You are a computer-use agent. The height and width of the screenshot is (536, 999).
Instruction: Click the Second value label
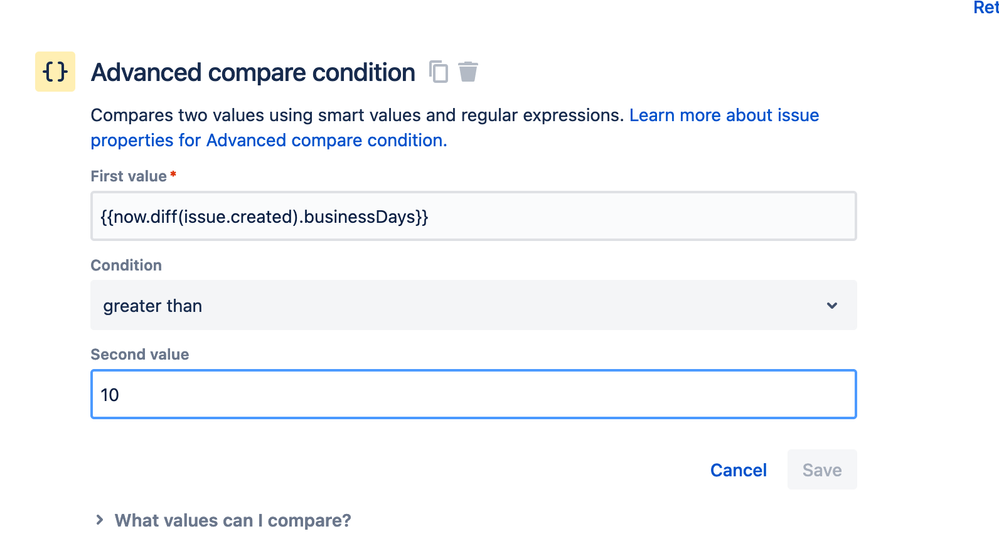[x=140, y=354]
